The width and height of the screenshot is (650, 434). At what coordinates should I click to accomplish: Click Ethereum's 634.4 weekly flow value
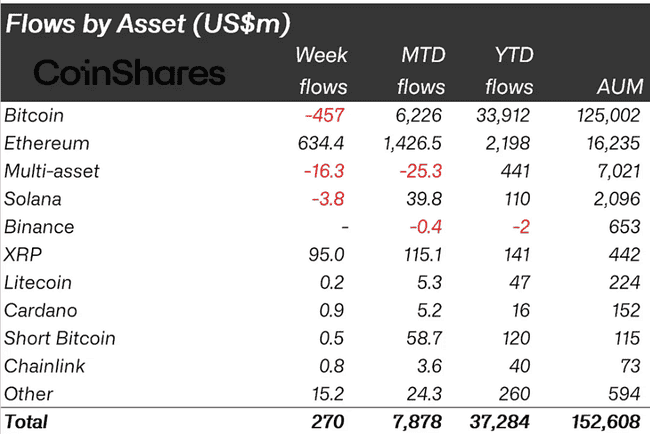[321, 143]
